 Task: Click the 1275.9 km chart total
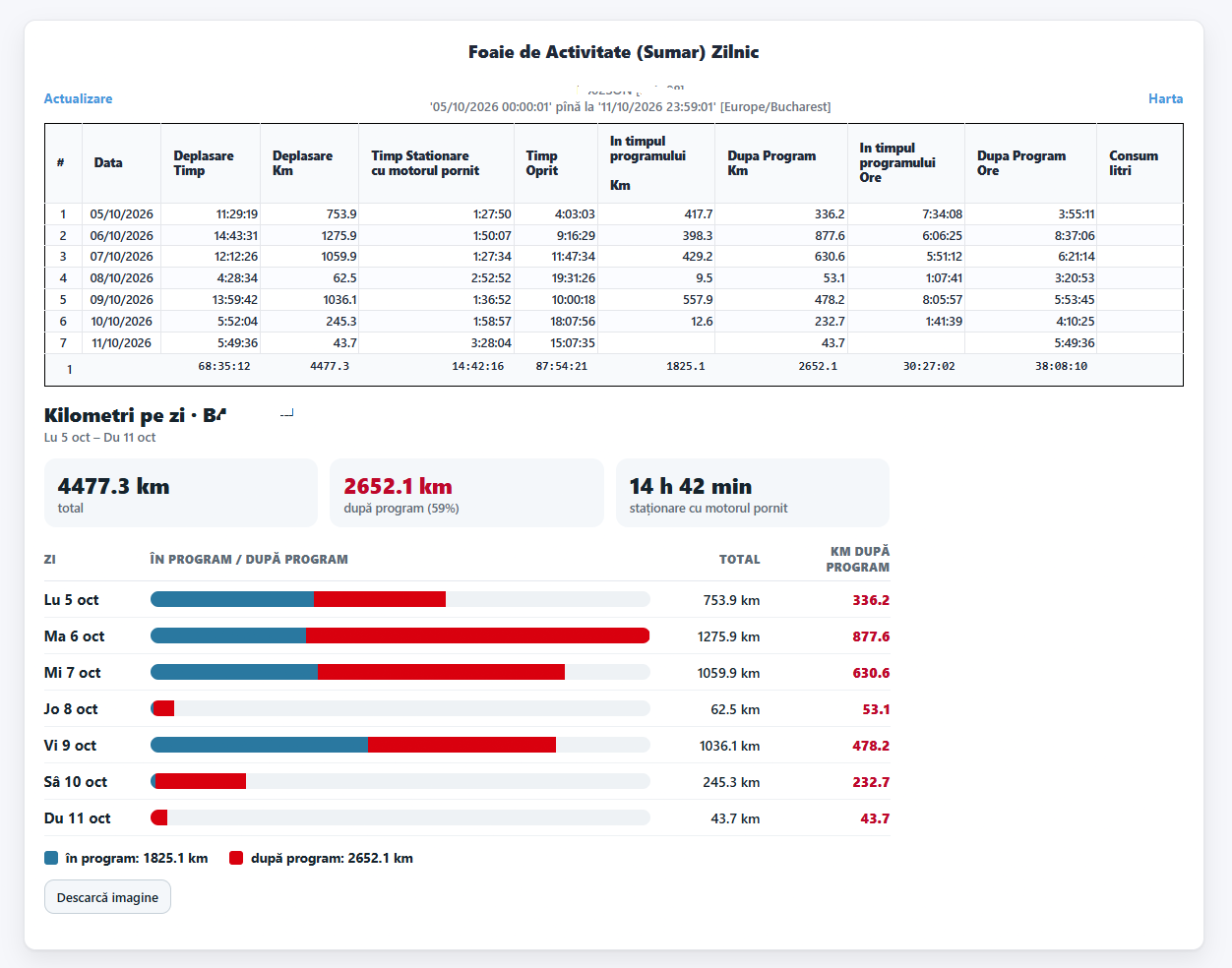tap(728, 636)
